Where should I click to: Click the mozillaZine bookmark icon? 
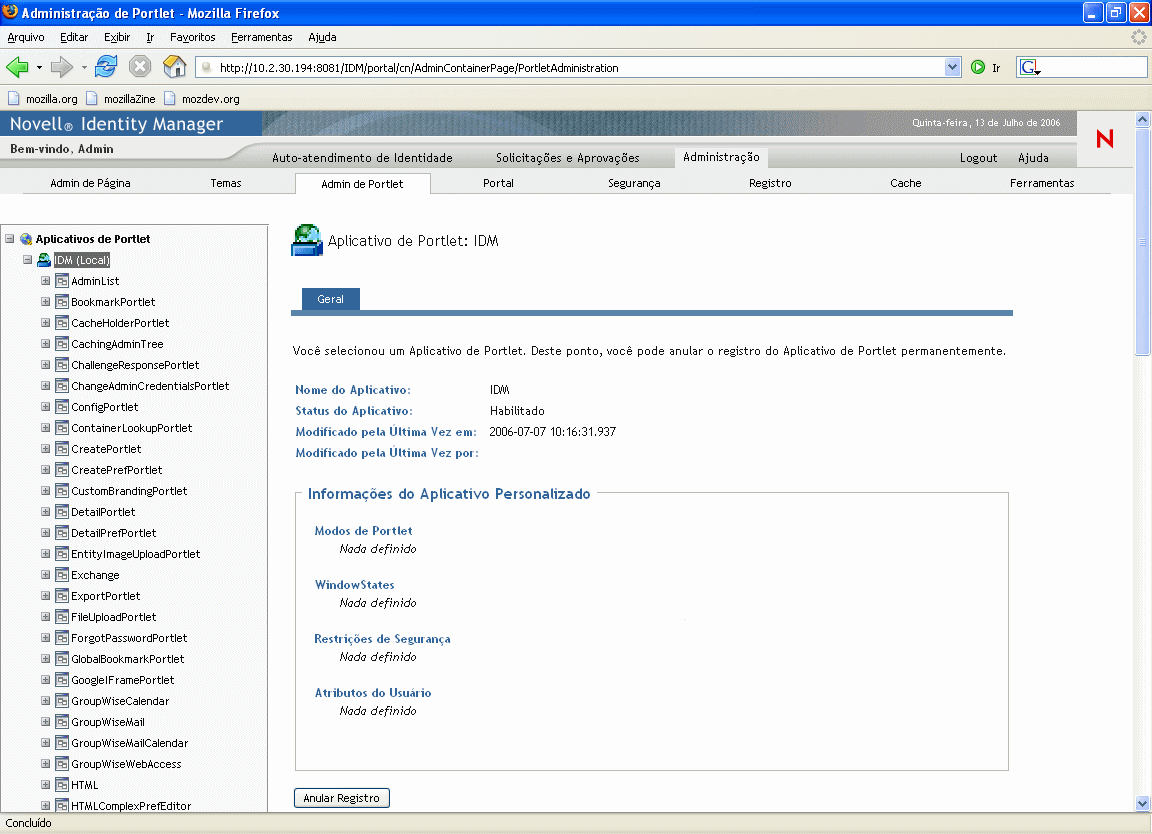click(92, 98)
